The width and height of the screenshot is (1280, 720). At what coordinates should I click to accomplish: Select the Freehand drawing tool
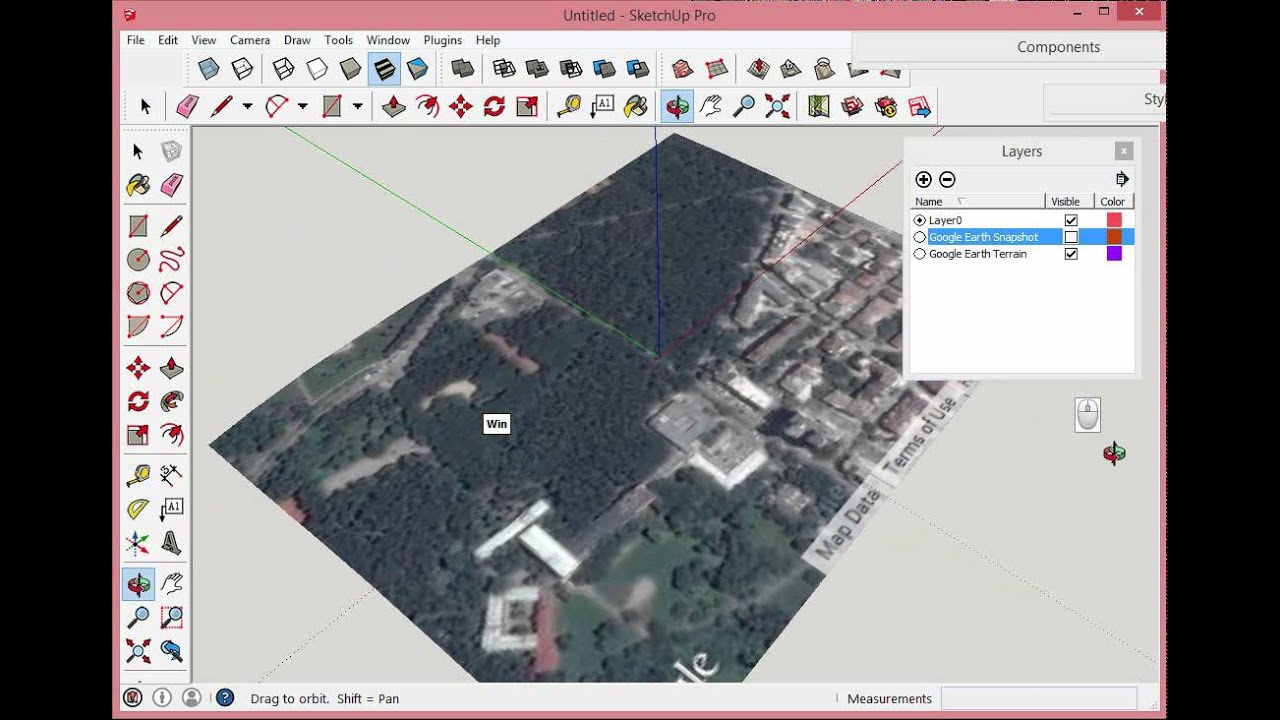pyautogui.click(x=171, y=260)
